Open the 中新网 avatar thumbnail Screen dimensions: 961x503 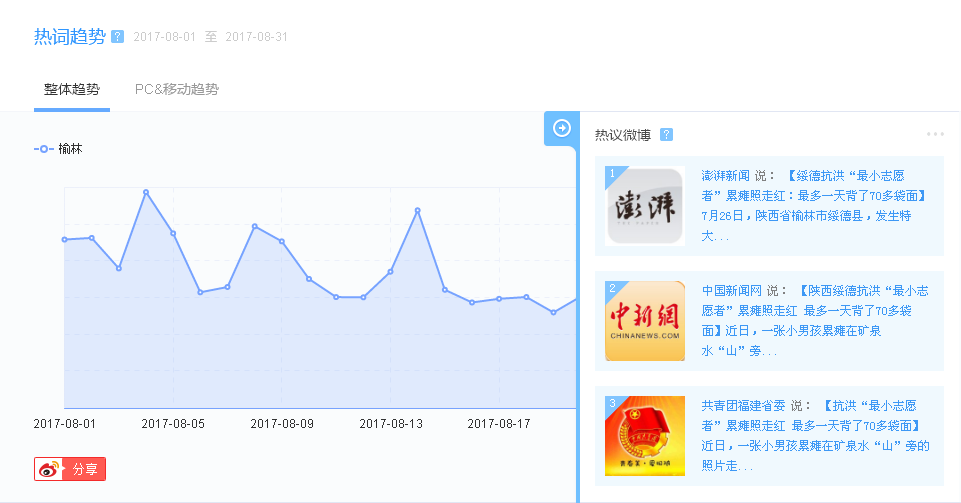click(645, 321)
